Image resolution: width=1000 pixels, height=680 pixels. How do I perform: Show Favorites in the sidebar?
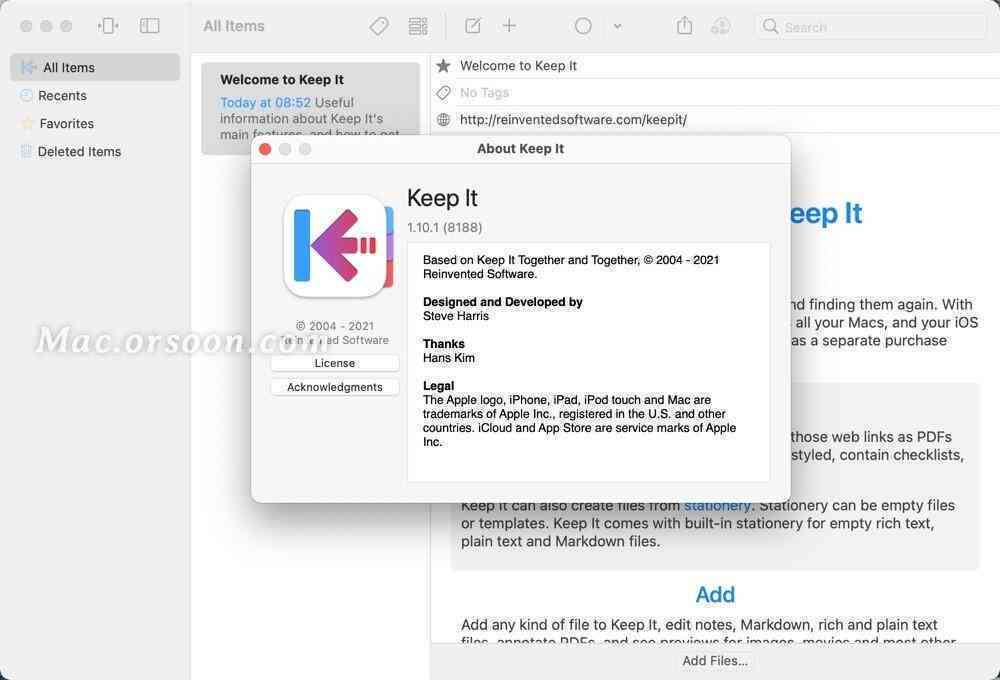pos(95,124)
